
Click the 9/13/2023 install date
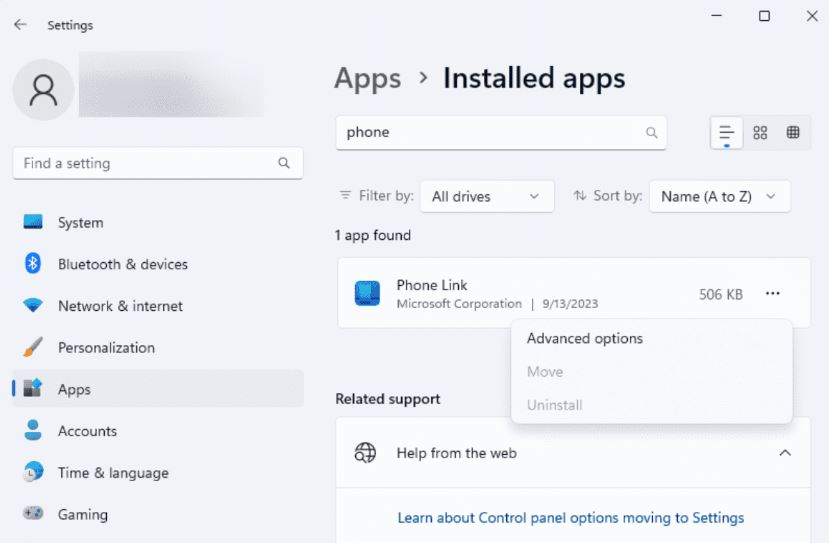(570, 304)
